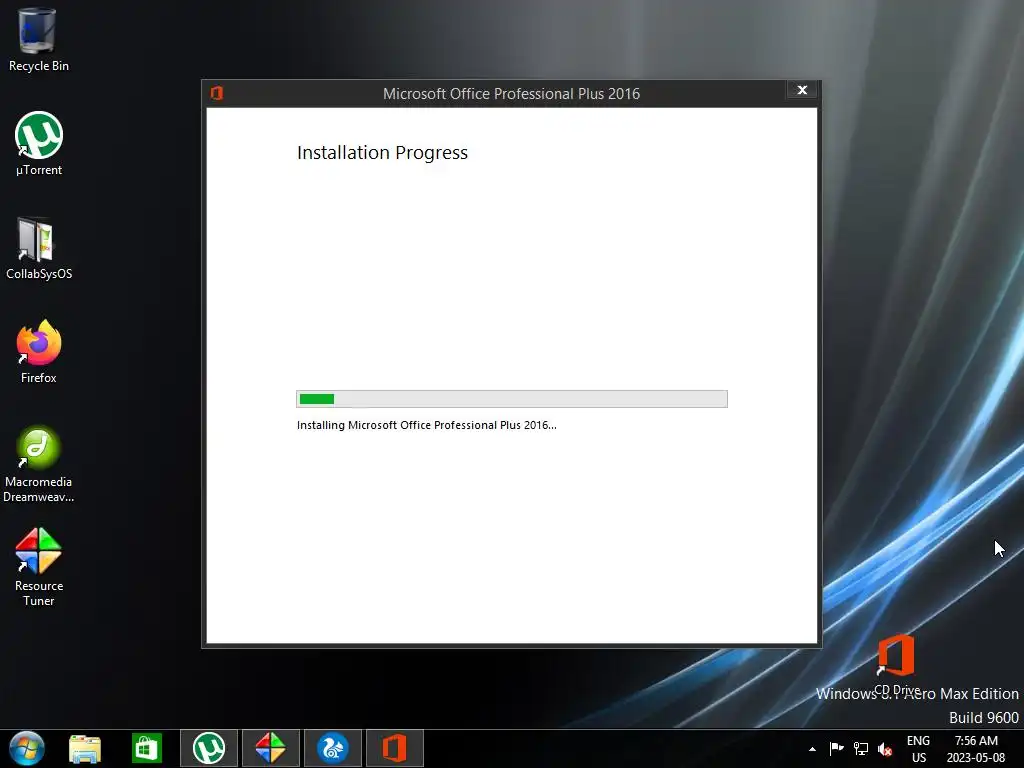Open the Recycle Bin desktop icon
The image size is (1024, 768).
pyautogui.click(x=38, y=39)
